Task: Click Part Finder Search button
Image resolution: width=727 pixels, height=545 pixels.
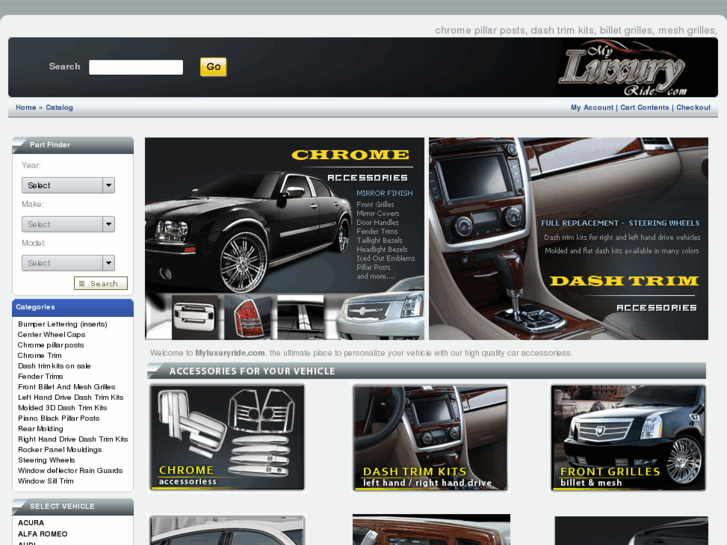Action: pos(101,283)
